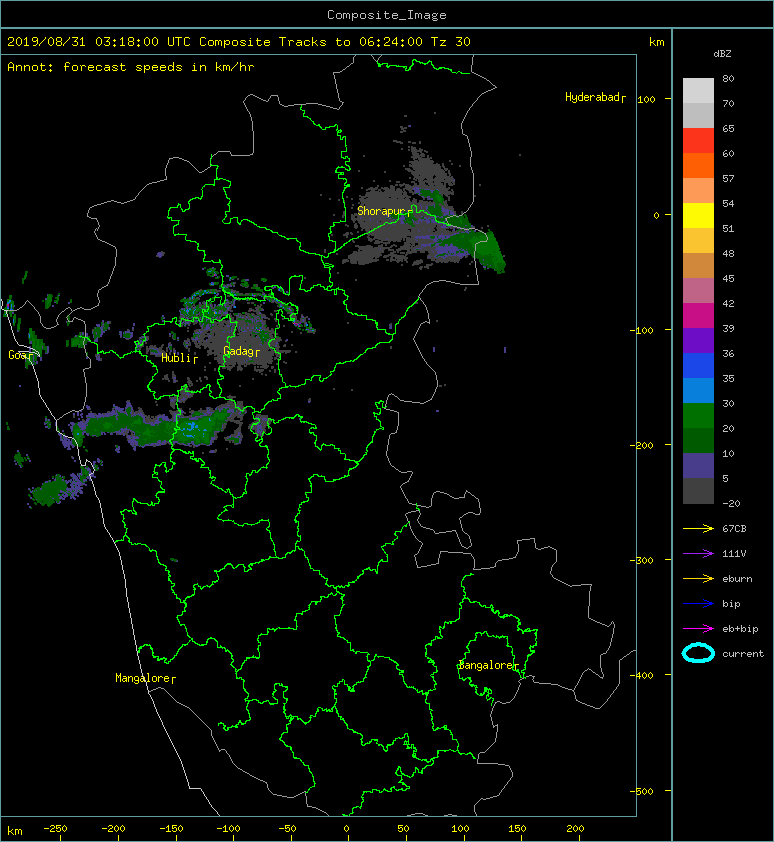Click the Hyderabad label on the map

[592, 97]
